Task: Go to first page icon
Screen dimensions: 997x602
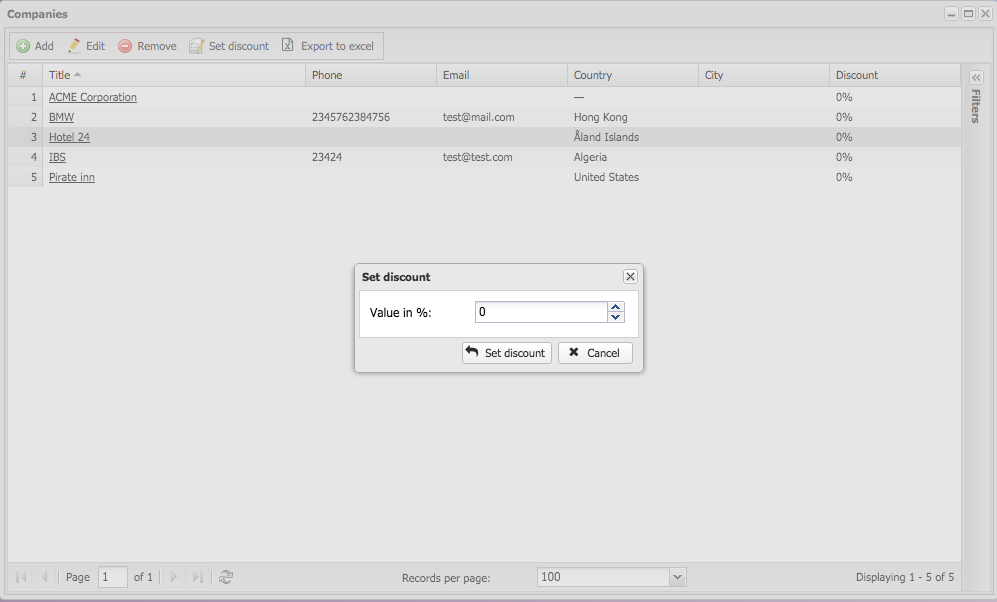Action: point(21,577)
